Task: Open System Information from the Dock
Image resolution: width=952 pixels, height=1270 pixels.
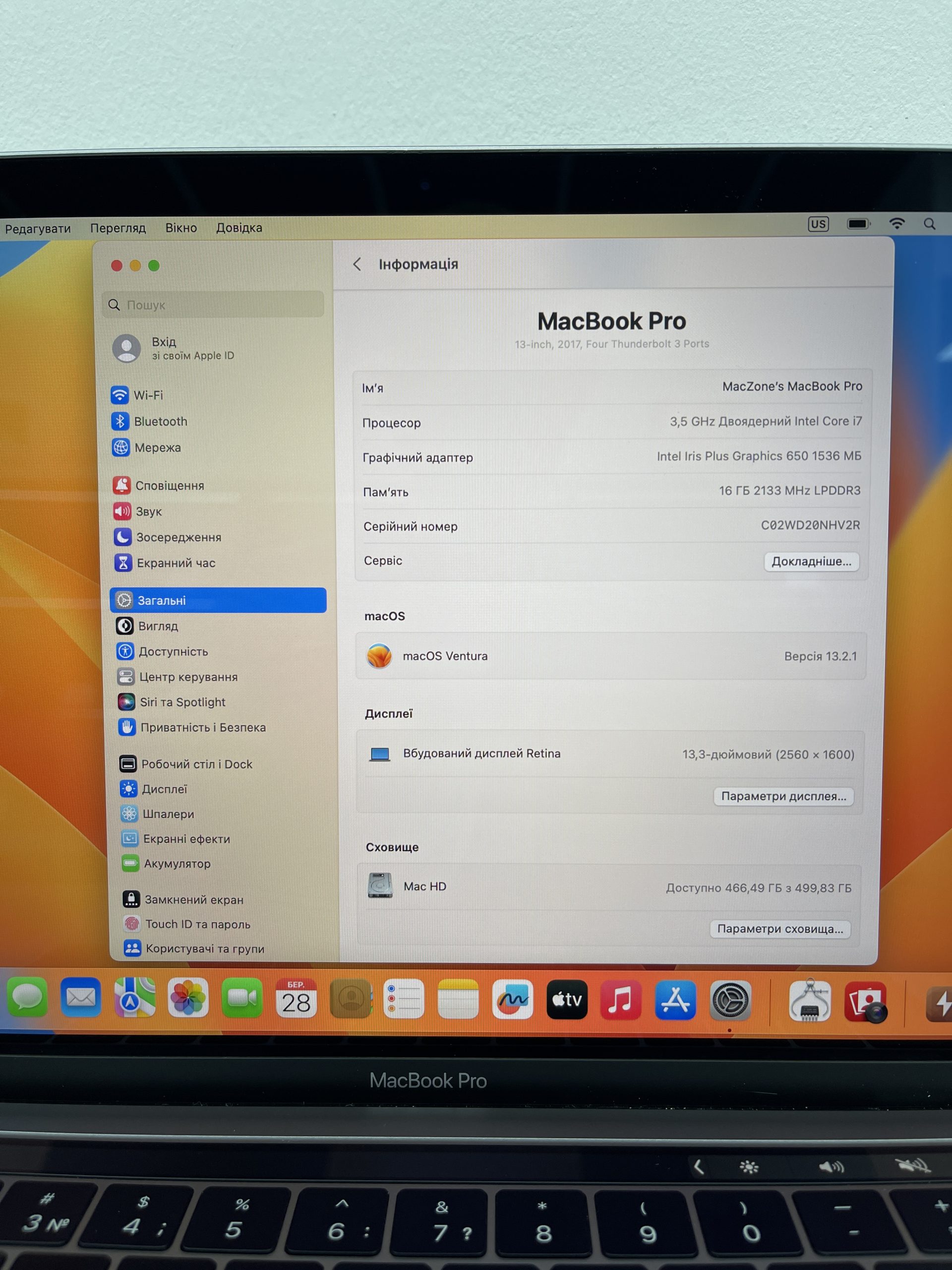Action: coord(810,1001)
